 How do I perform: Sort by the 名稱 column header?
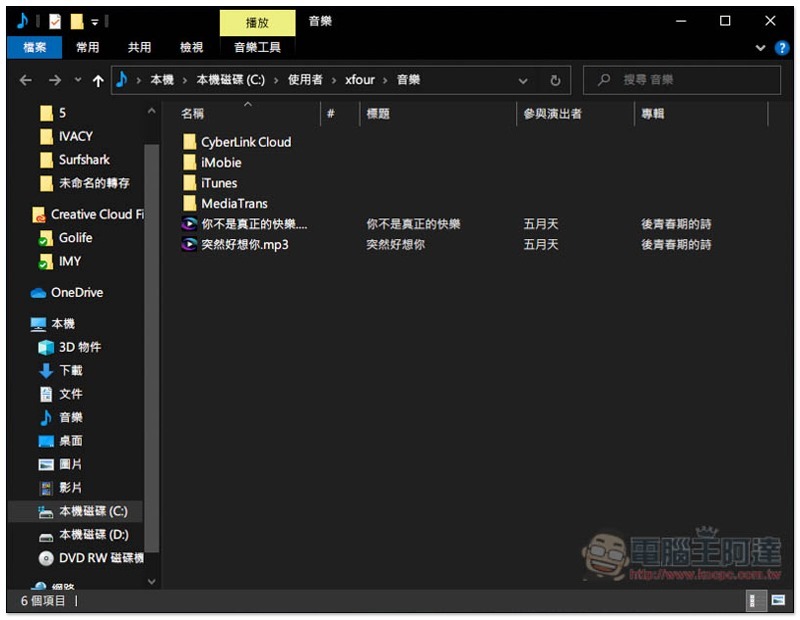[192, 114]
